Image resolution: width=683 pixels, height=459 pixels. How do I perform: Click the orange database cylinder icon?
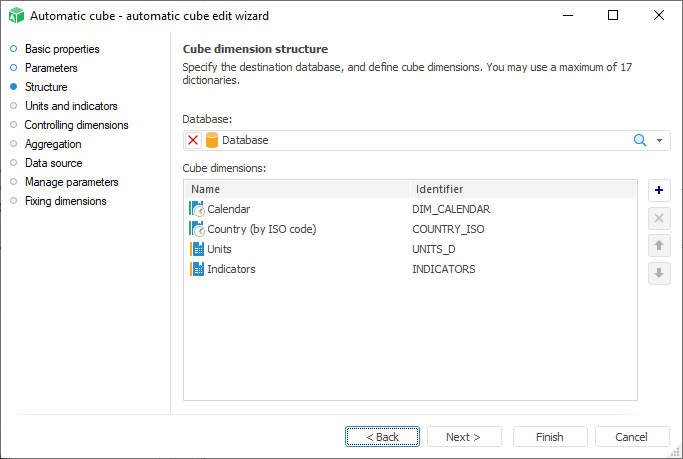(212, 140)
